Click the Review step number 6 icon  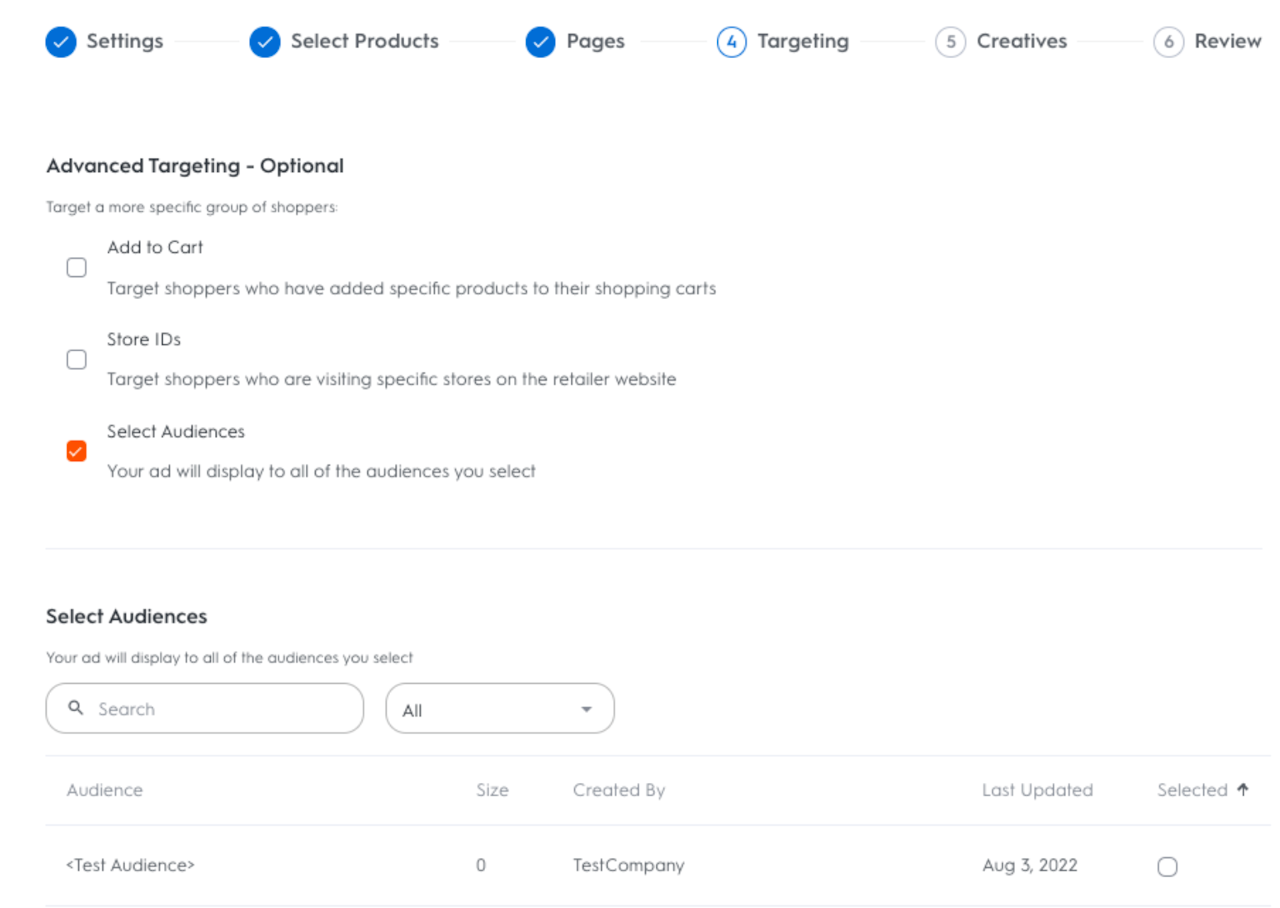[1168, 42]
